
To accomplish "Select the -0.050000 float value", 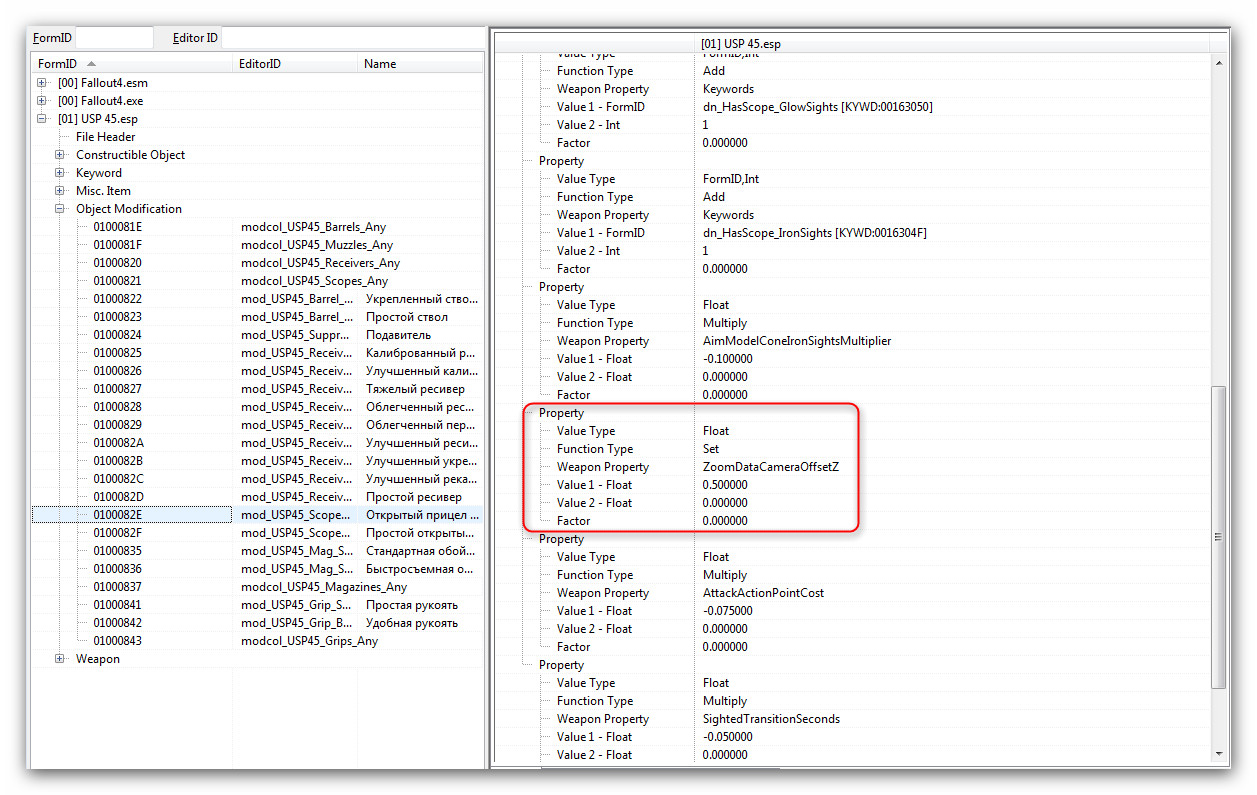I will [727, 737].
